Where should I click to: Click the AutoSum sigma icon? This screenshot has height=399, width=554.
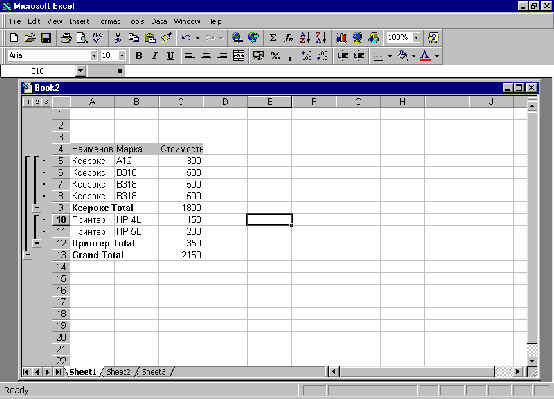click(x=272, y=37)
